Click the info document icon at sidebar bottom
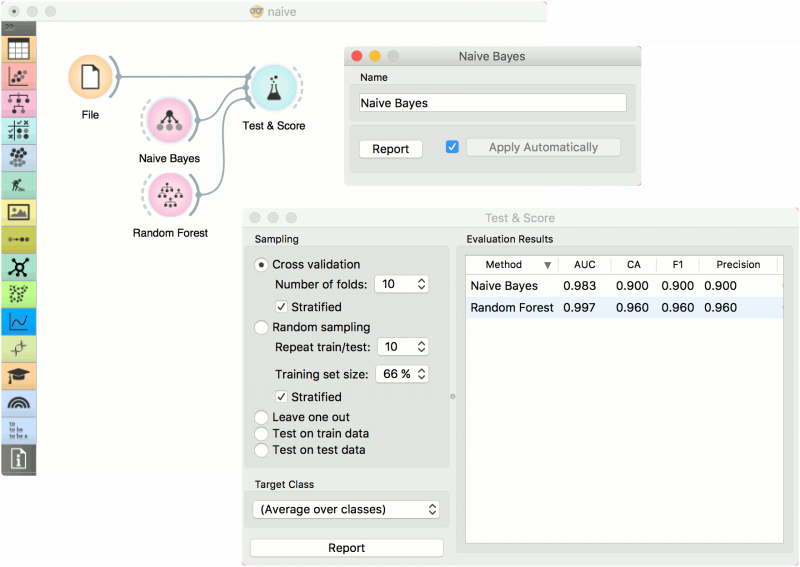The image size is (800, 567). tap(18, 459)
